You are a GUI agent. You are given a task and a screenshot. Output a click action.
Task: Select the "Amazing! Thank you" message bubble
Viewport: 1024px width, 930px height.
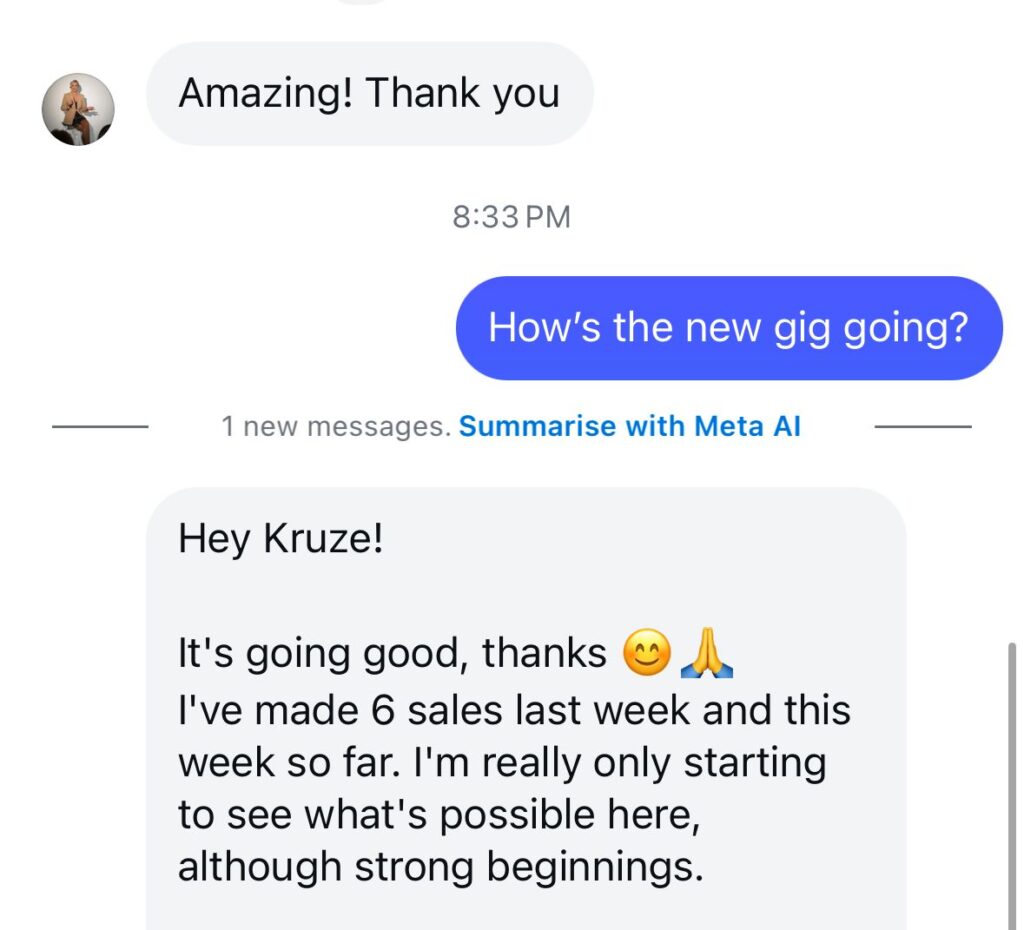click(x=370, y=93)
